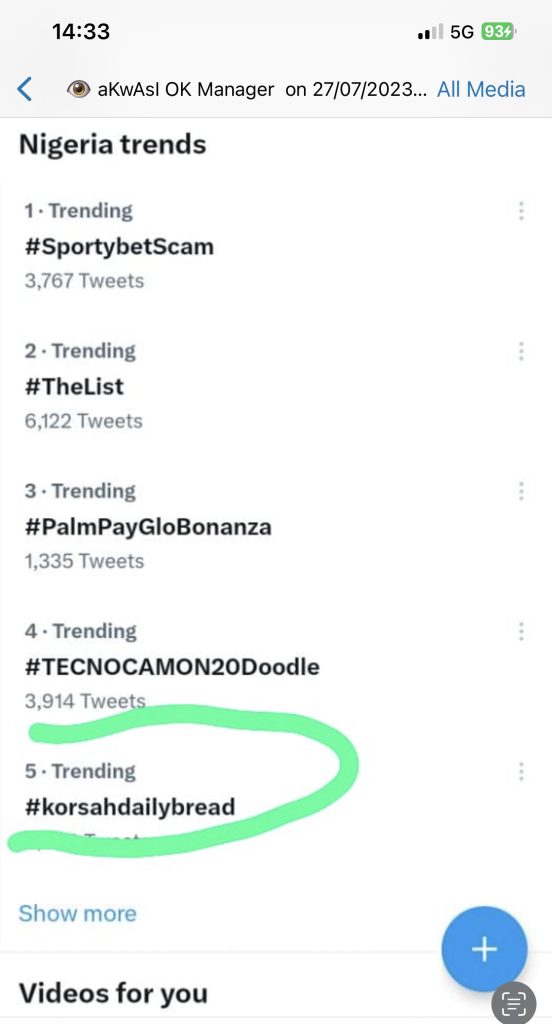The width and height of the screenshot is (552, 1024).
Task: Open options menu for #TECNOCAMON20Doodle trend
Action: pyautogui.click(x=521, y=631)
